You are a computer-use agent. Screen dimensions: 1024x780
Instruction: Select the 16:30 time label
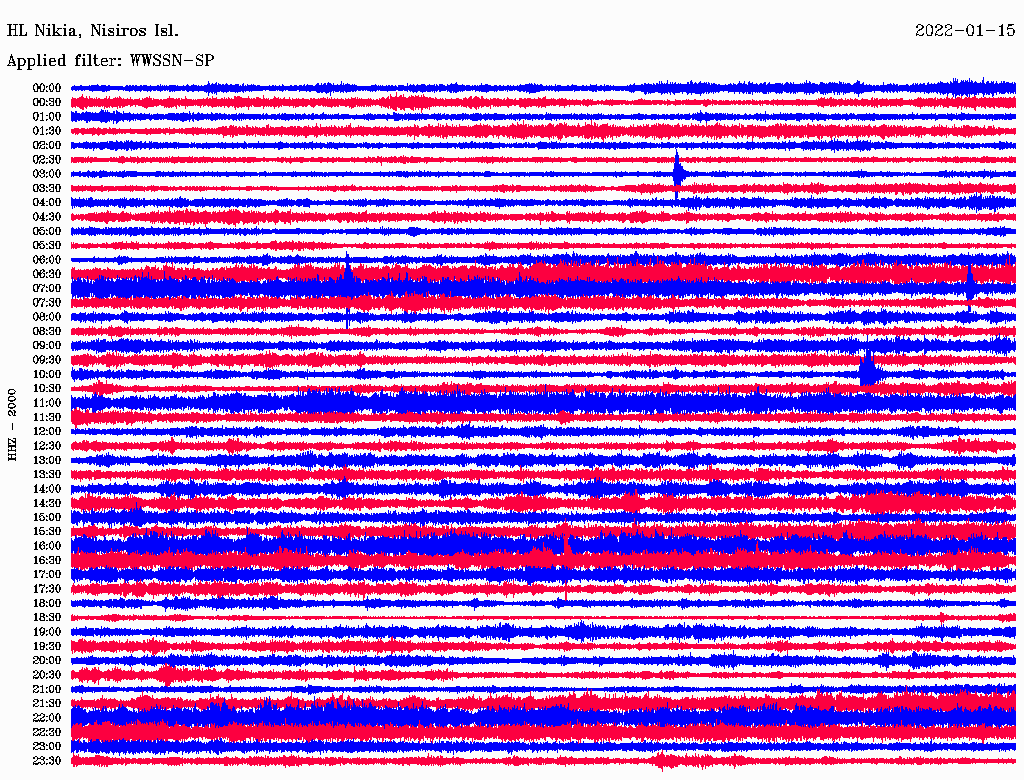click(47, 560)
